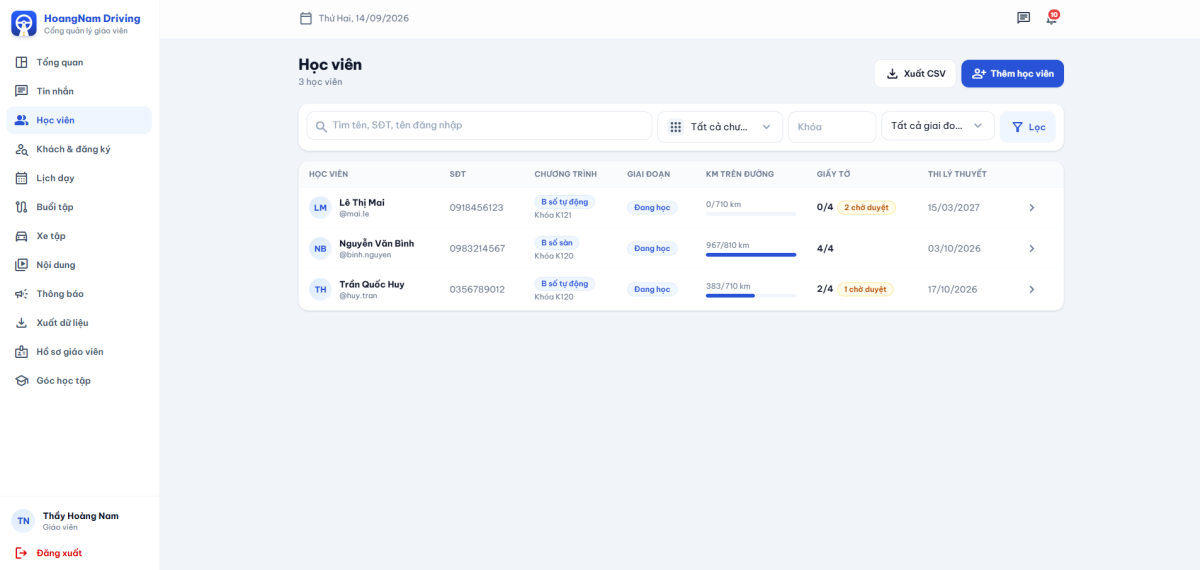The image size is (1200, 570).
Task: Click the calendar icon beside Thứ Hai date
Action: tap(306, 18)
